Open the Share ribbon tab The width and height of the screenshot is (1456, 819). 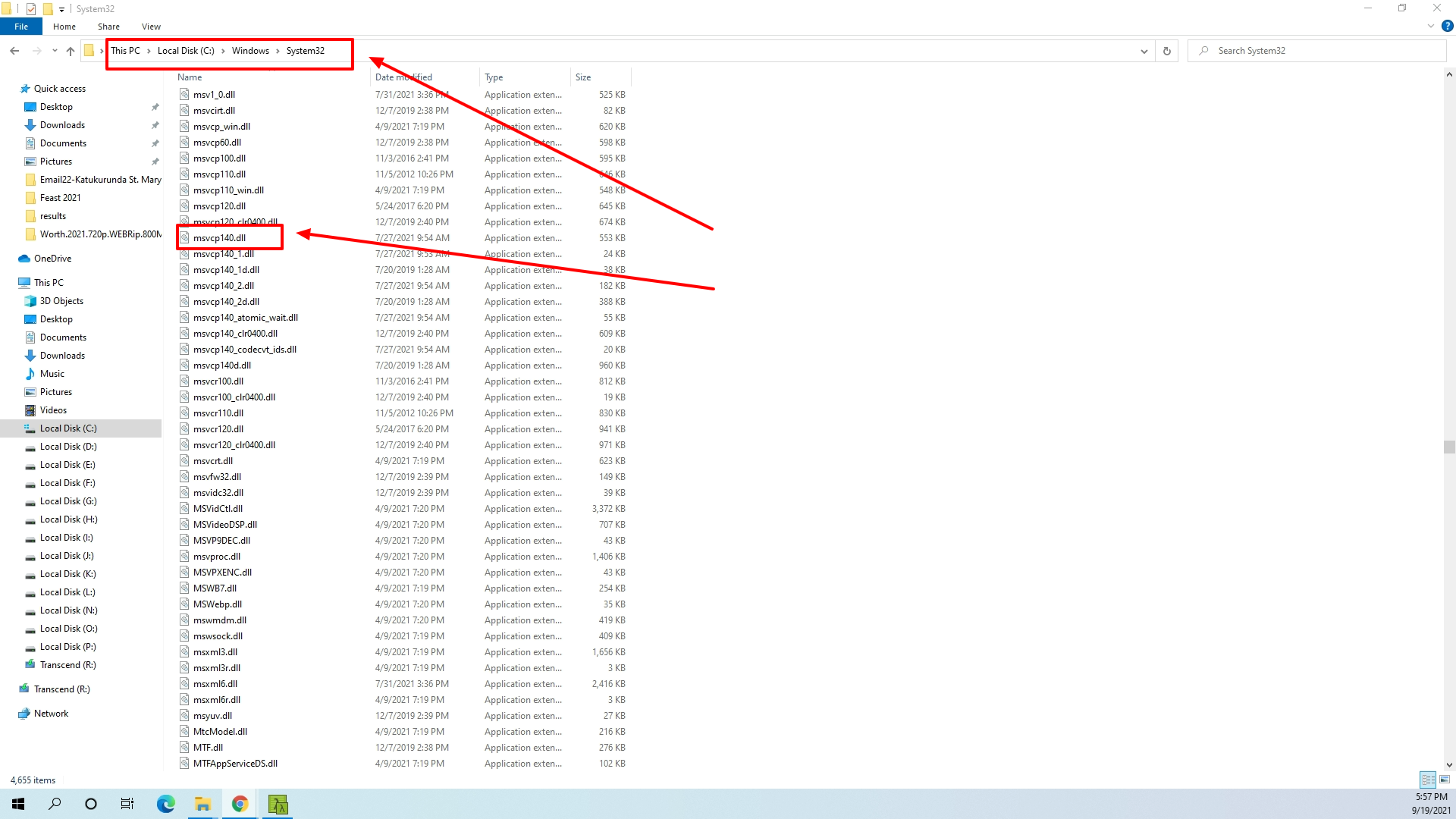(108, 27)
